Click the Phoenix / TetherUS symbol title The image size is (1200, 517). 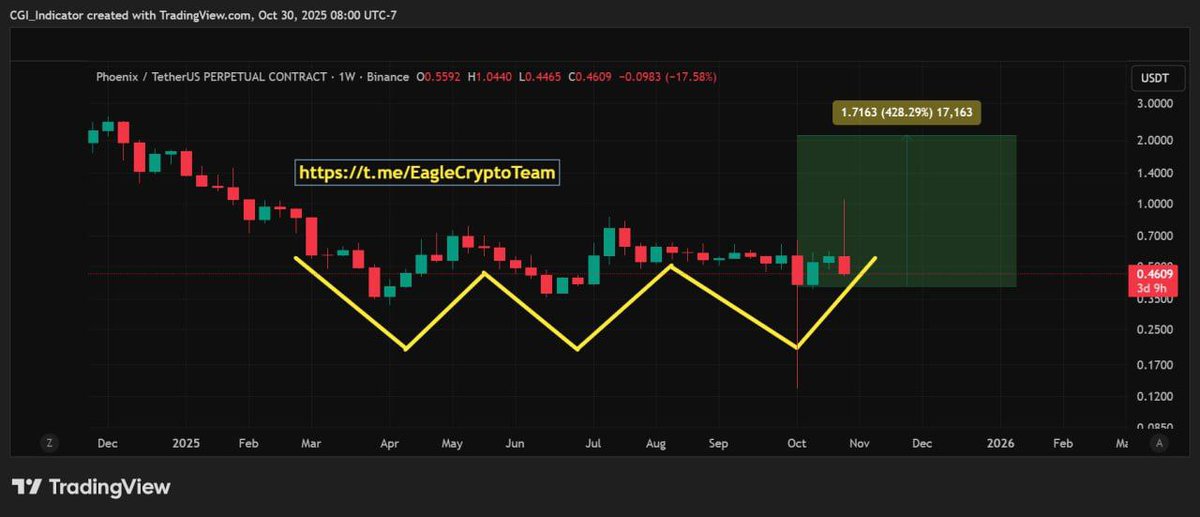click(x=213, y=77)
